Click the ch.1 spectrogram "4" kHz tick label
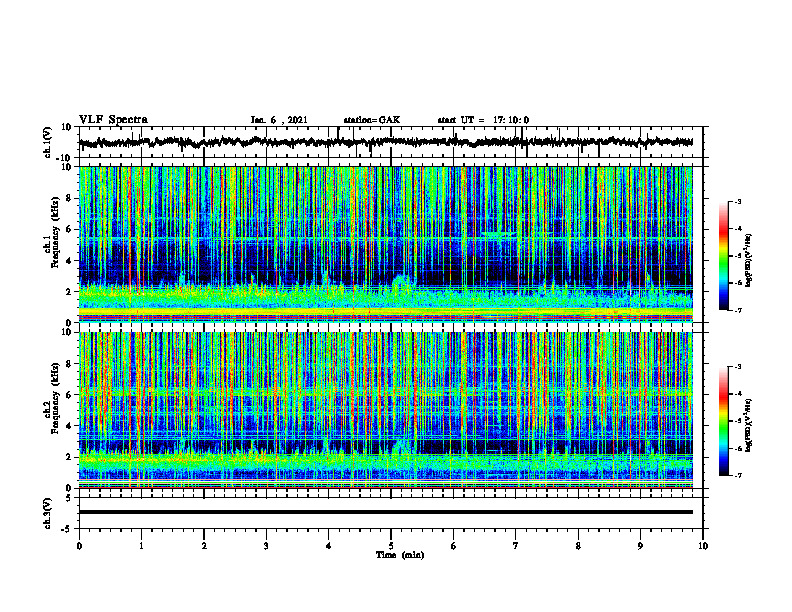The image size is (792, 612). [x=70, y=261]
